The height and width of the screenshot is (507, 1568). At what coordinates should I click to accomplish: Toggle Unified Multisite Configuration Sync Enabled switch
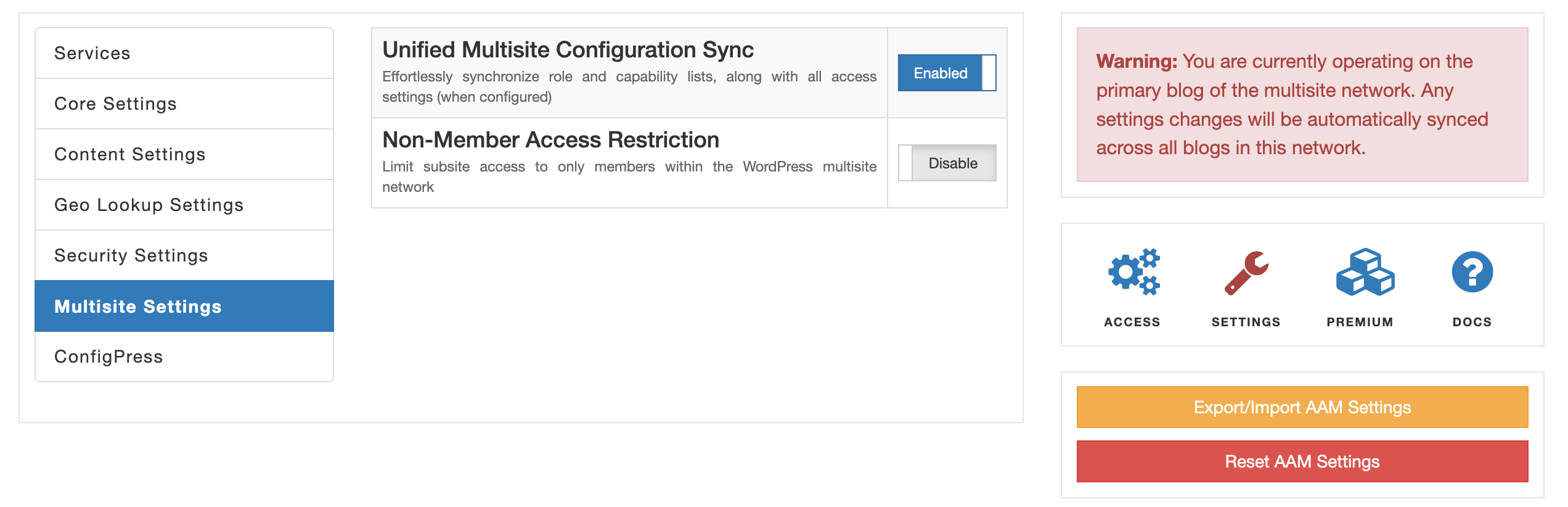[947, 73]
